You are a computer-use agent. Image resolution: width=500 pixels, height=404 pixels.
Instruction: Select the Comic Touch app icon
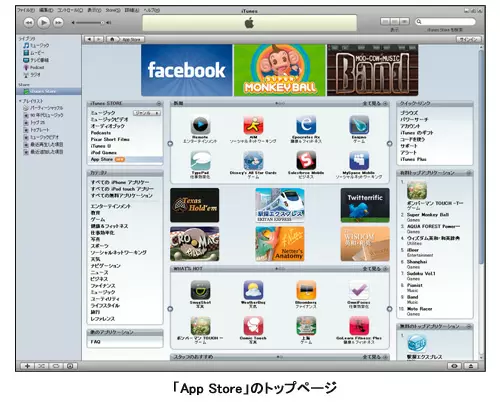(x=253, y=326)
